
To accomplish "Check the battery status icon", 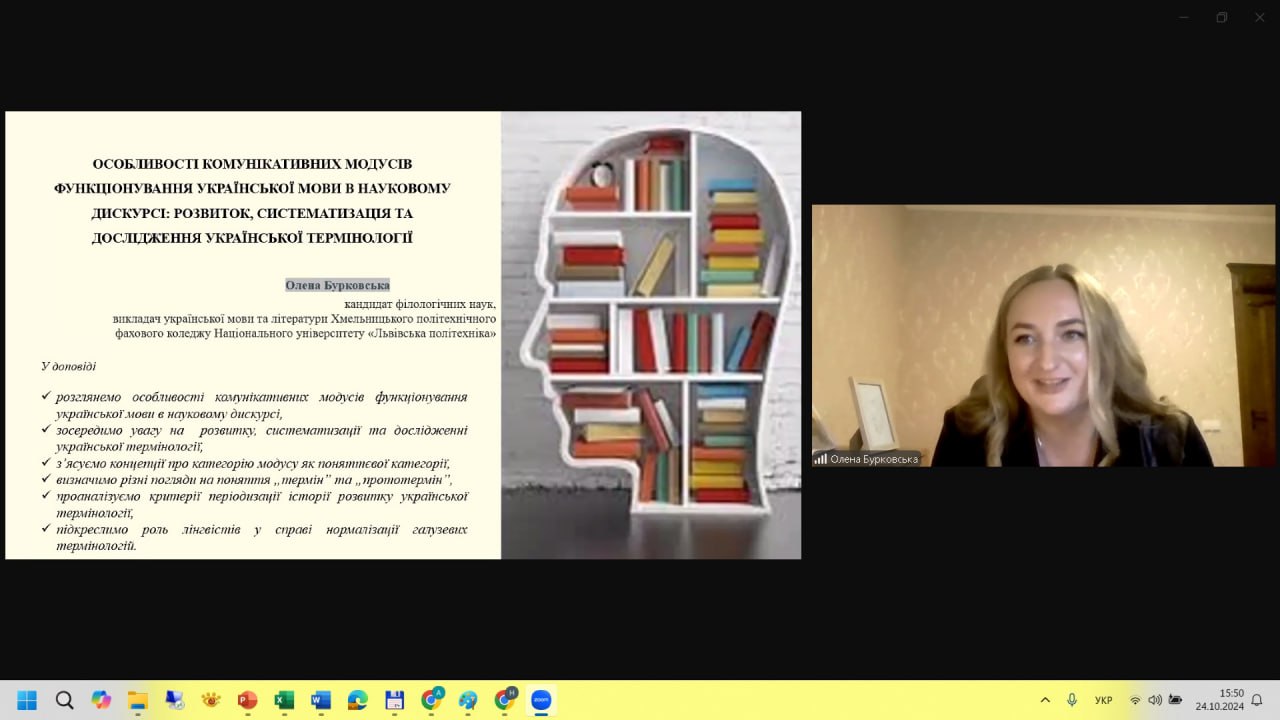I will click(1175, 700).
